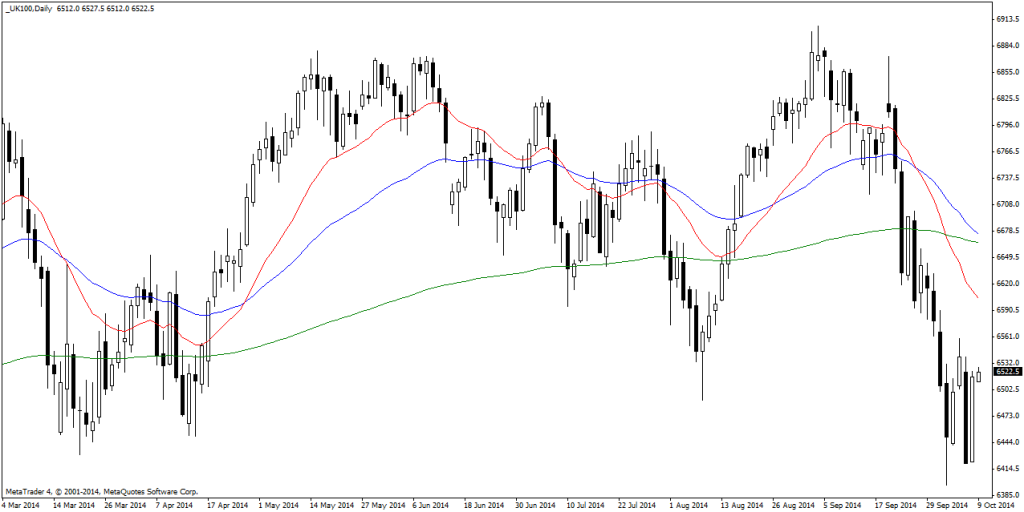This screenshot has height=512, width=1024.
Task: Click the right end of blue moving average
Action: (977, 231)
